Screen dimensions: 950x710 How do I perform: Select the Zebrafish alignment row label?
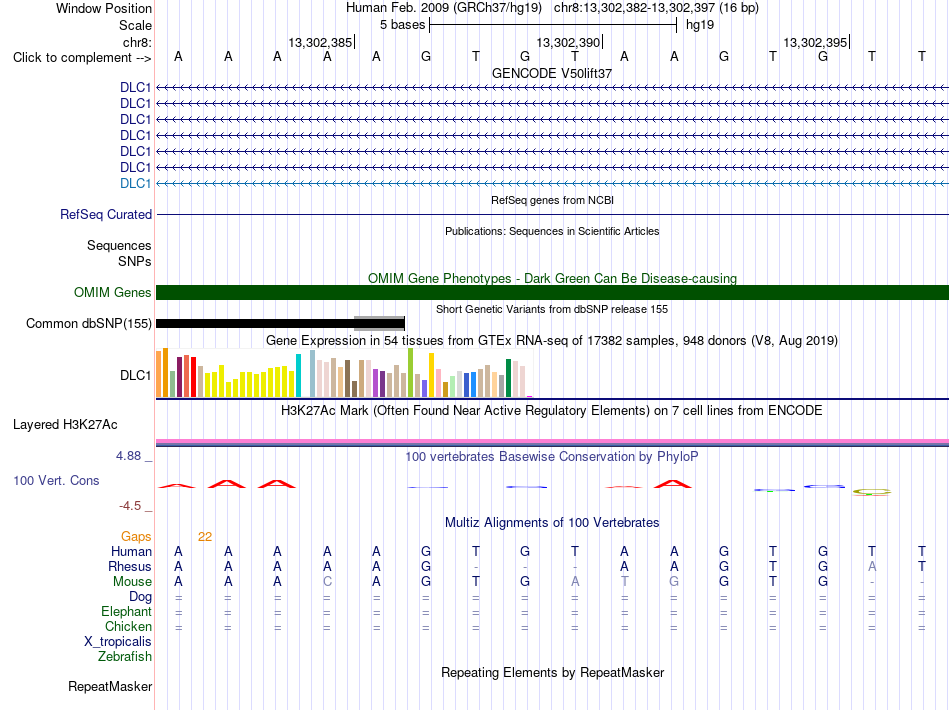tap(125, 656)
